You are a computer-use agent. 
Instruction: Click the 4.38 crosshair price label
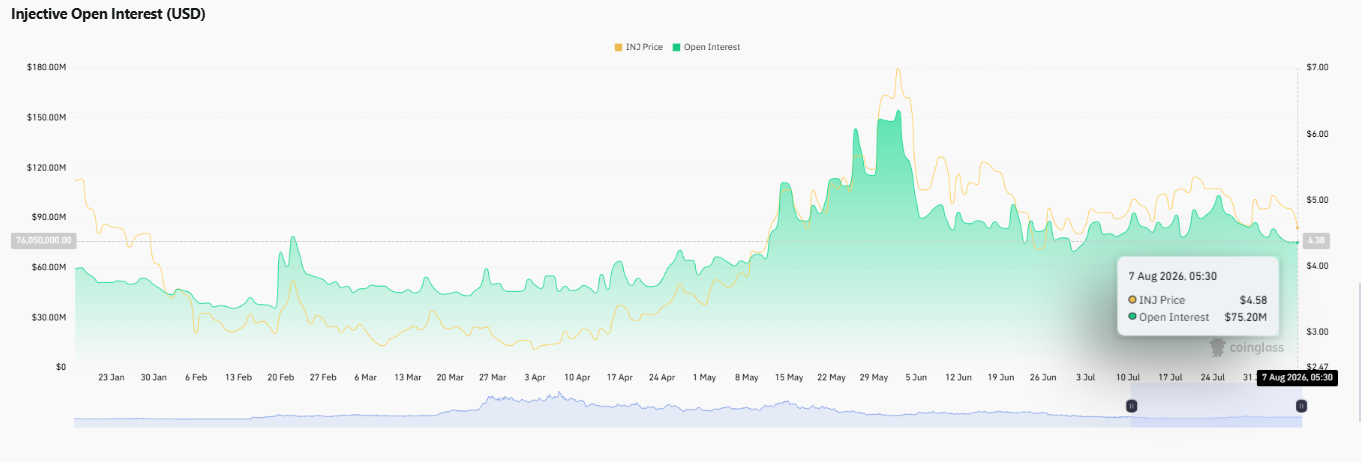point(1317,241)
